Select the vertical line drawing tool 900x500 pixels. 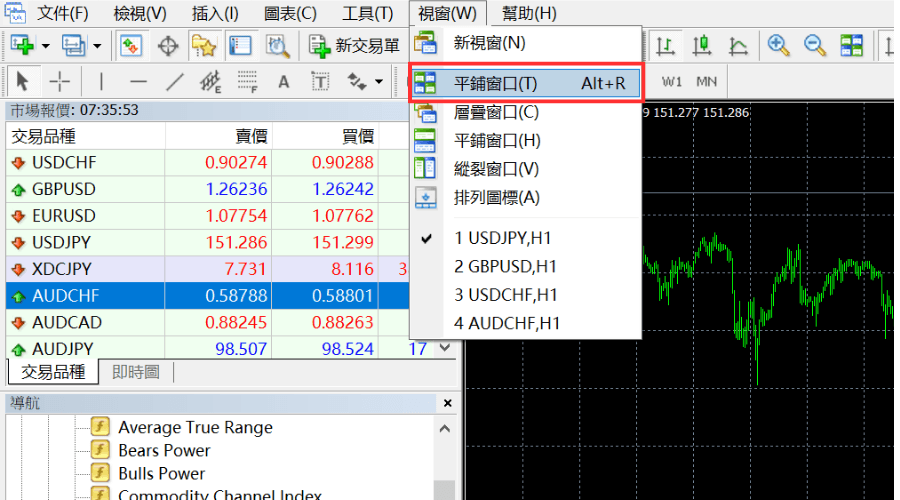(102, 82)
